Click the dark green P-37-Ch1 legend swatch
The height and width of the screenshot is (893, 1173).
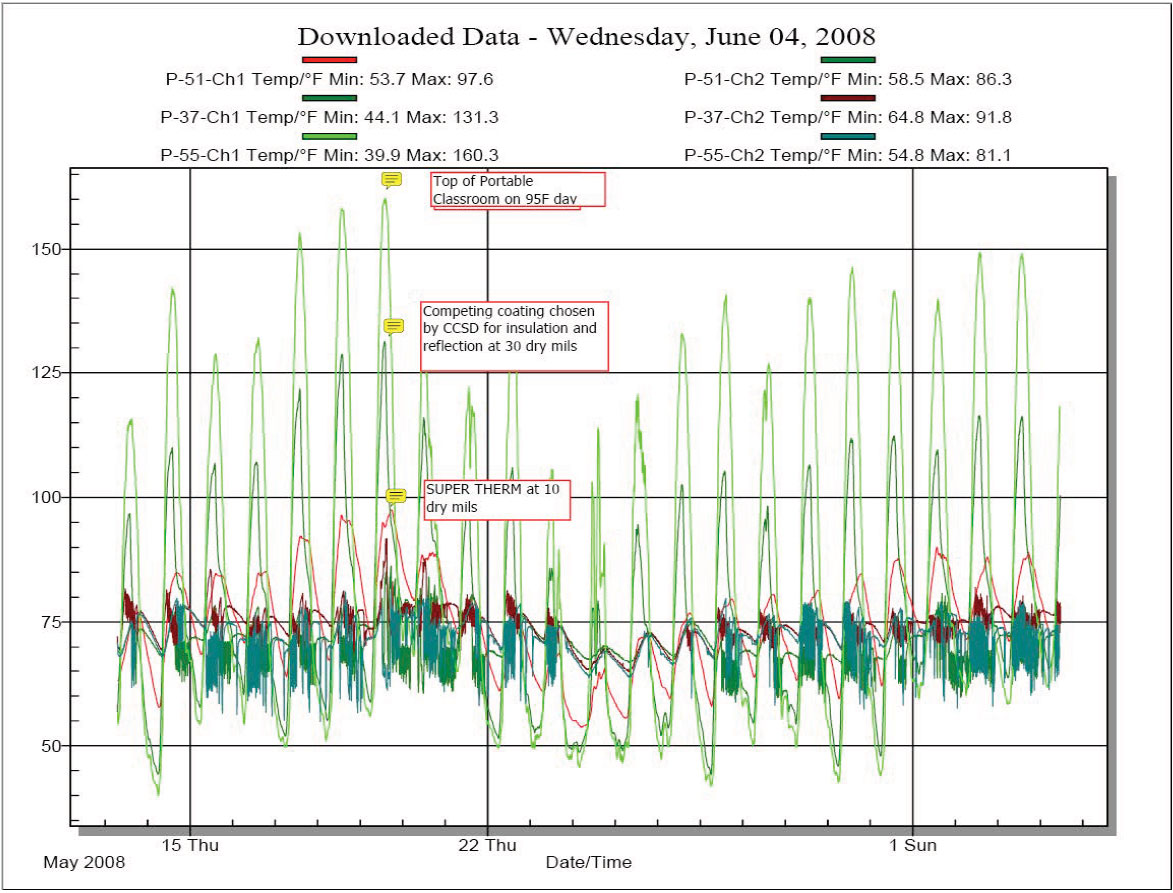click(x=329, y=98)
